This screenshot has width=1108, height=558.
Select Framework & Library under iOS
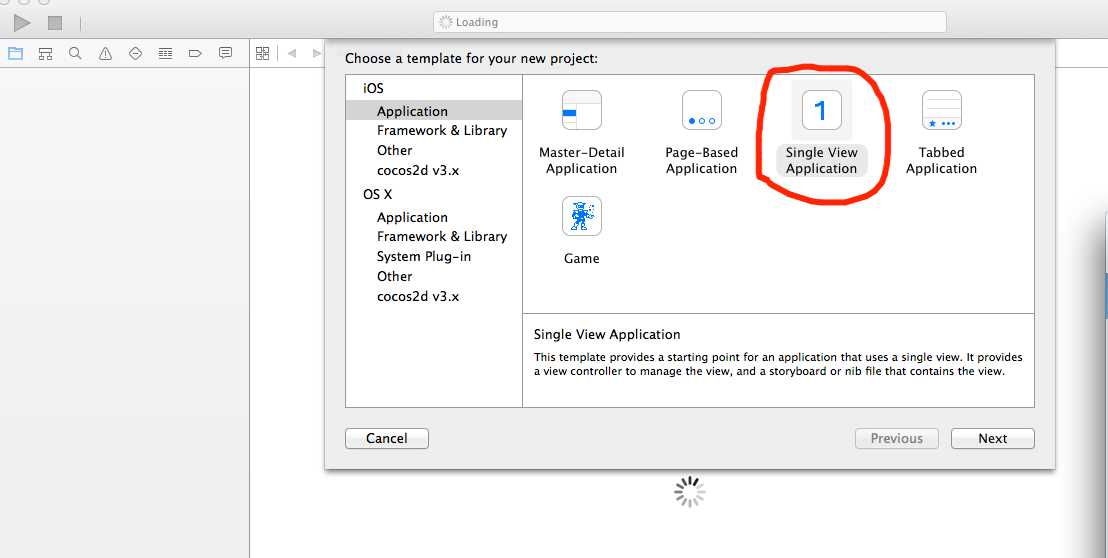pyautogui.click(x=442, y=131)
